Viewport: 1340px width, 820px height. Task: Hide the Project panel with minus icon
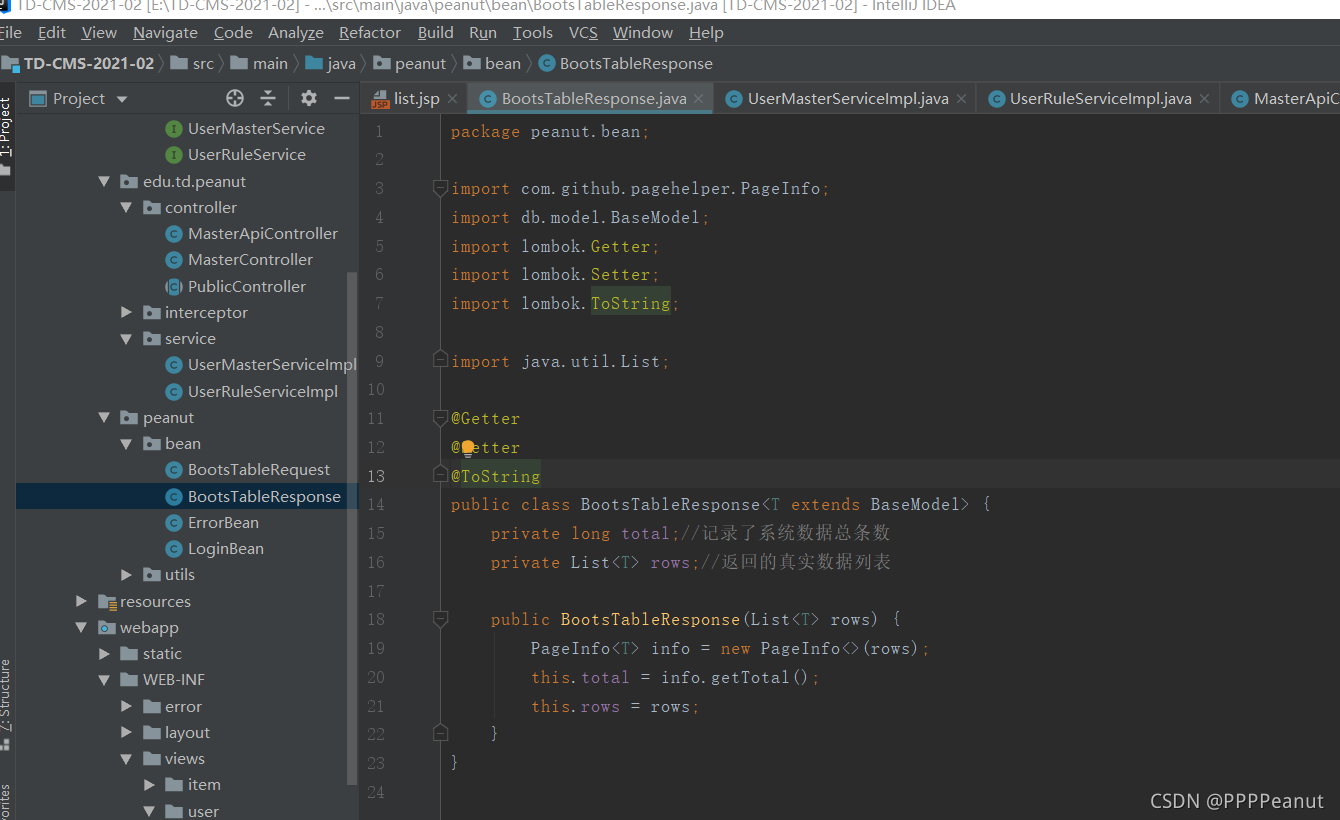point(342,98)
